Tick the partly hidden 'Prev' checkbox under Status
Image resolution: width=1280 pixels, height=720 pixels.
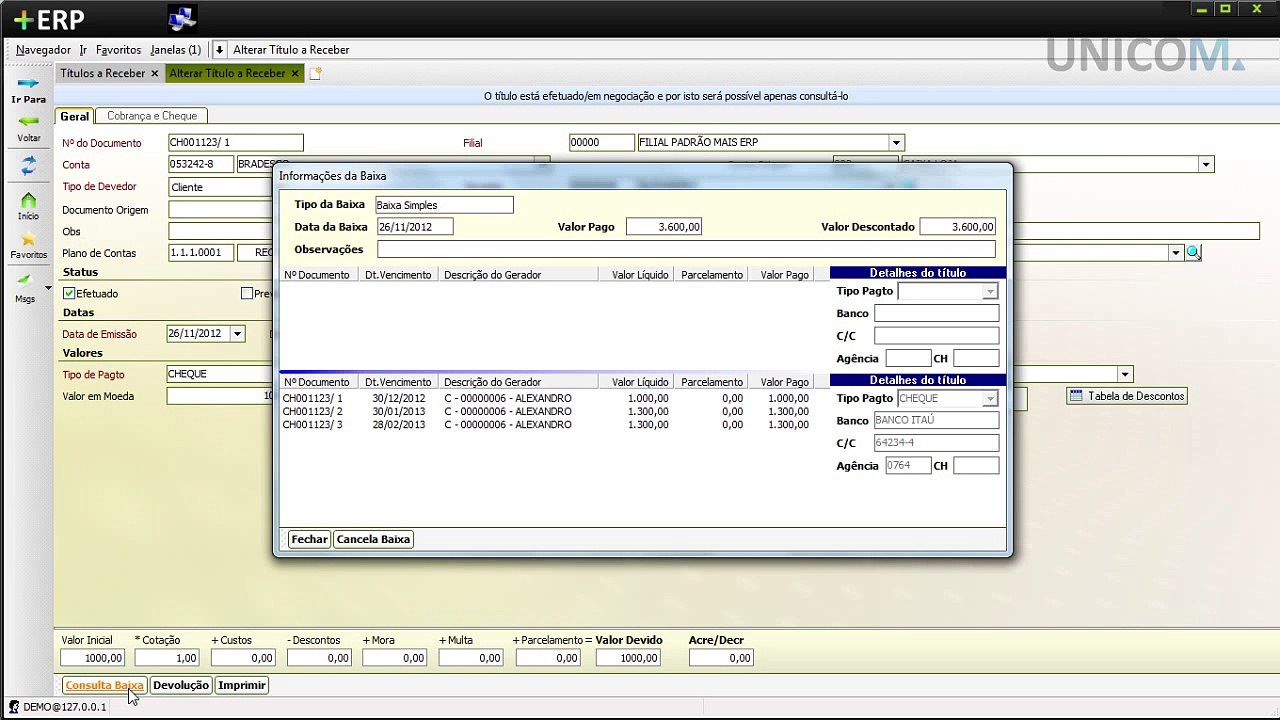pyautogui.click(x=247, y=294)
